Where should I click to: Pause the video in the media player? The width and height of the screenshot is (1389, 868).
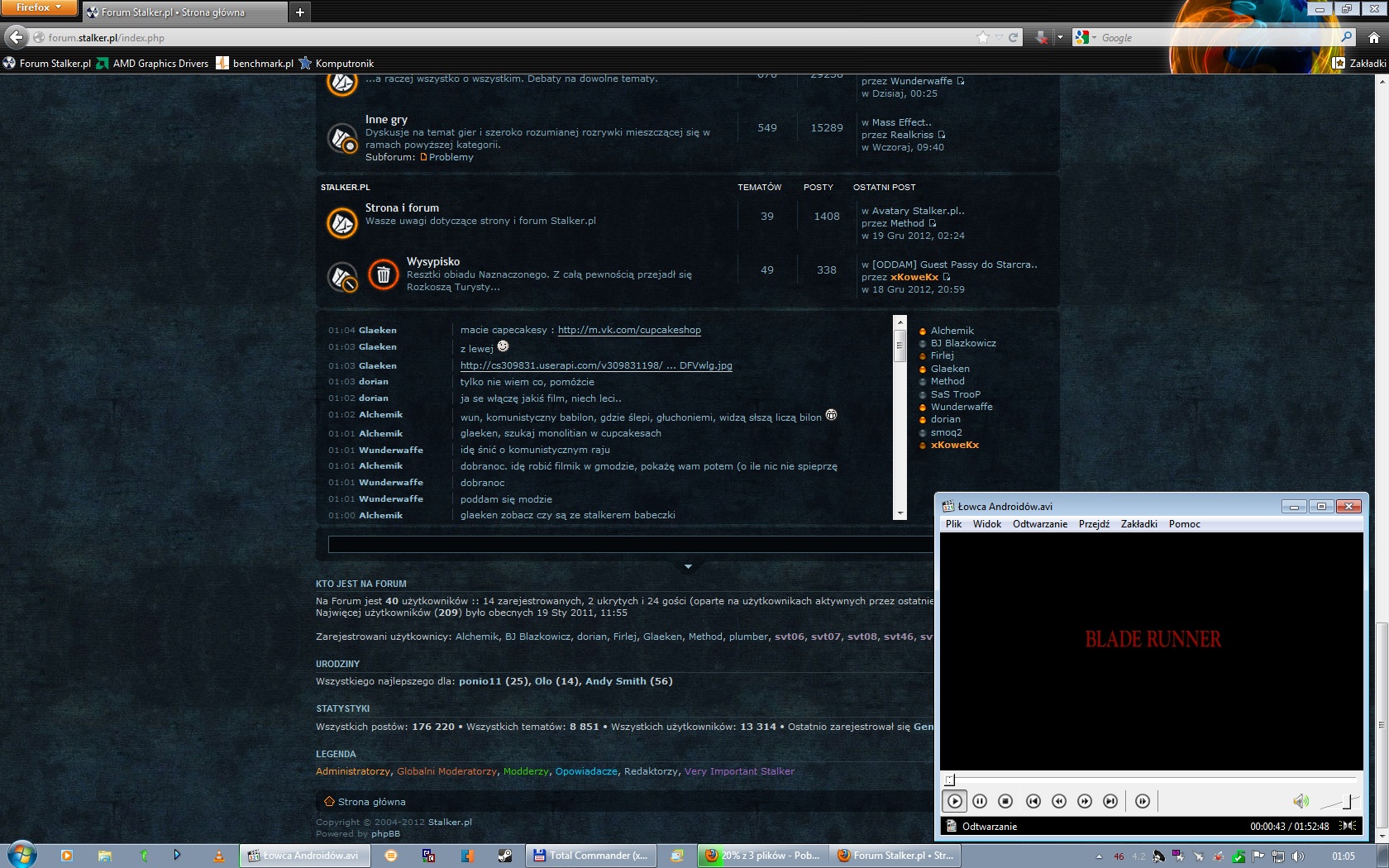pyautogui.click(x=980, y=801)
